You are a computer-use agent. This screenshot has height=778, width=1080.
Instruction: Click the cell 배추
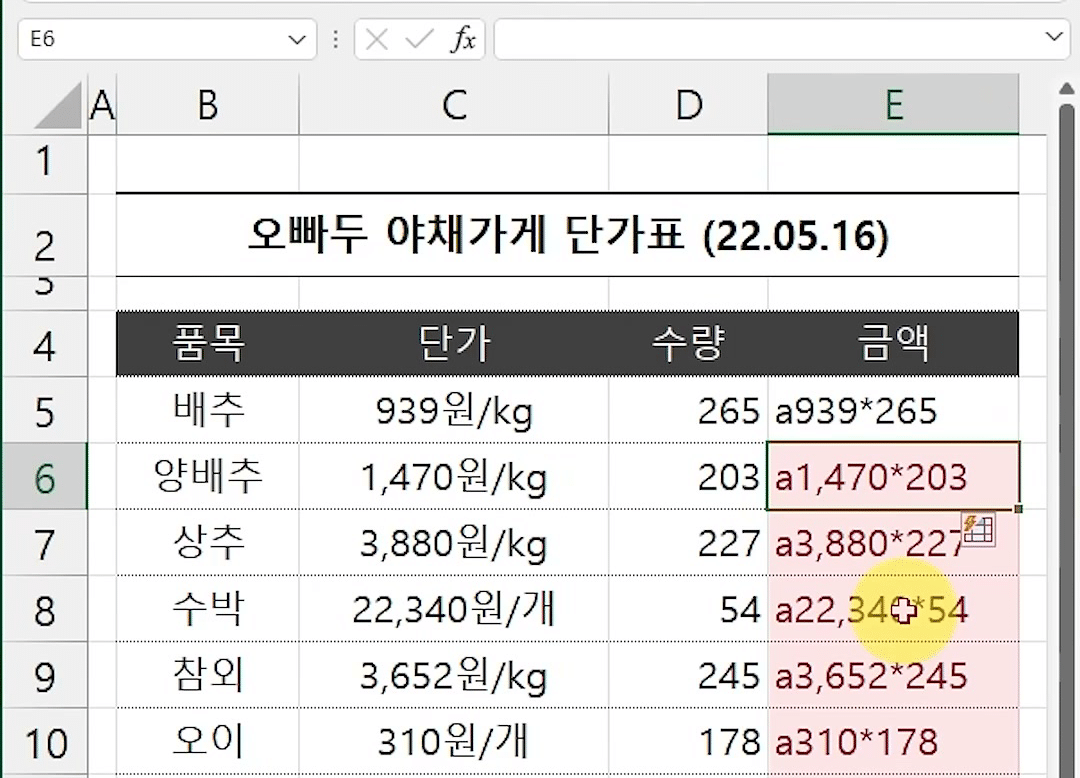[x=208, y=410]
